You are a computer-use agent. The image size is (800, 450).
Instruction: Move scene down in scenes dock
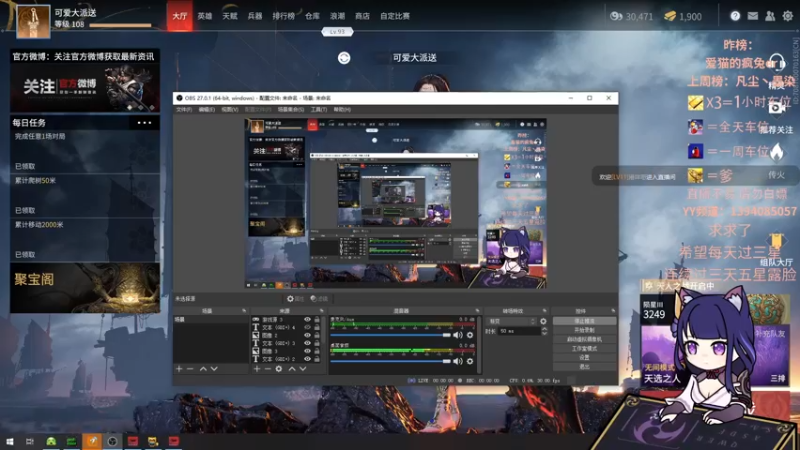214,368
